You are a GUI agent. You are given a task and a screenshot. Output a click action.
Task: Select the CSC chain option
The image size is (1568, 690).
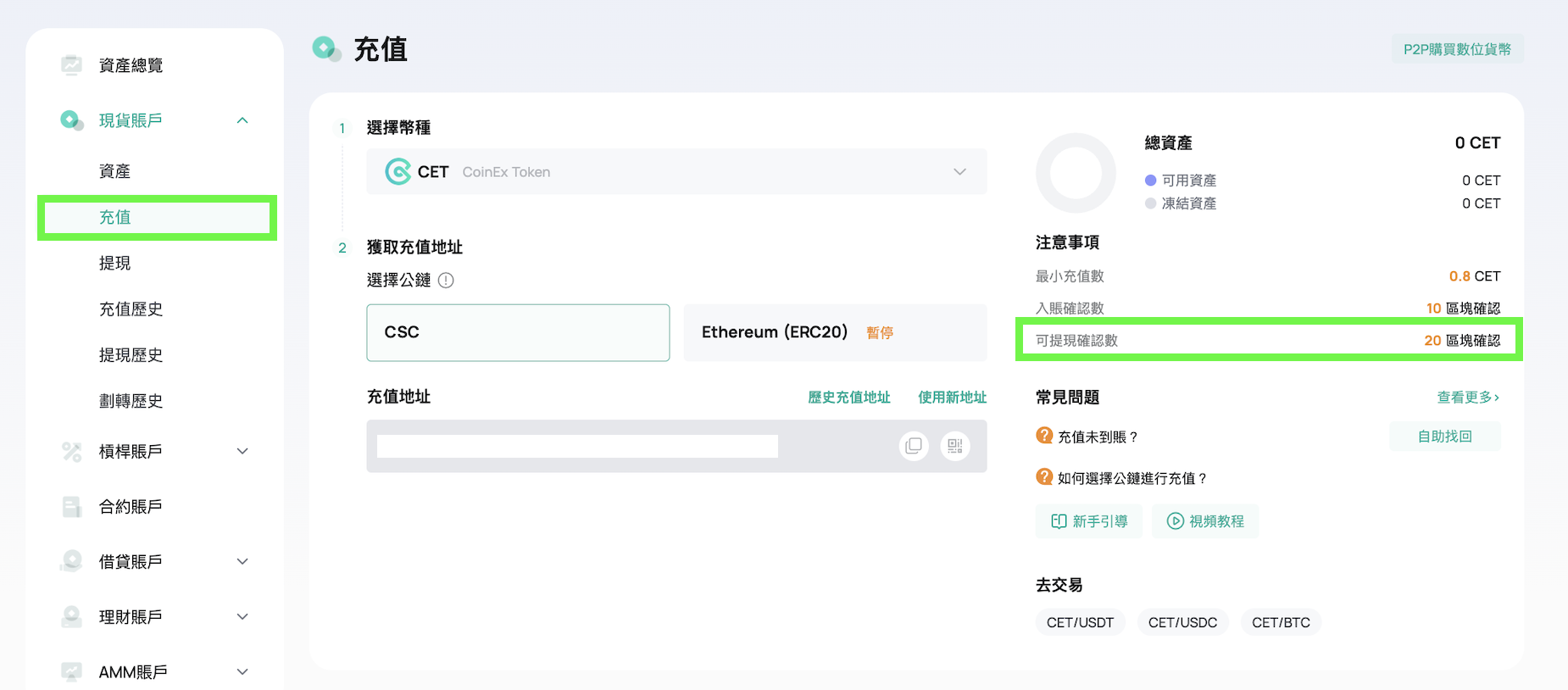tap(518, 332)
